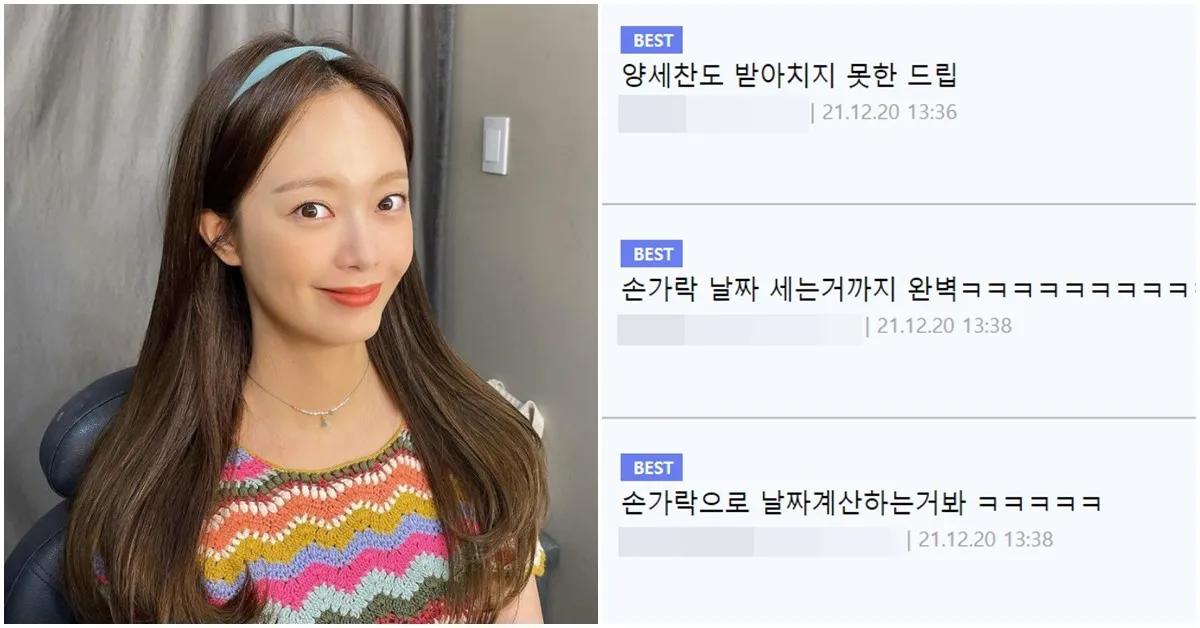Click the BEST badge above 손가락으로 날짜계산하는거봐 comment
The width and height of the screenshot is (1200, 628).
tap(651, 467)
